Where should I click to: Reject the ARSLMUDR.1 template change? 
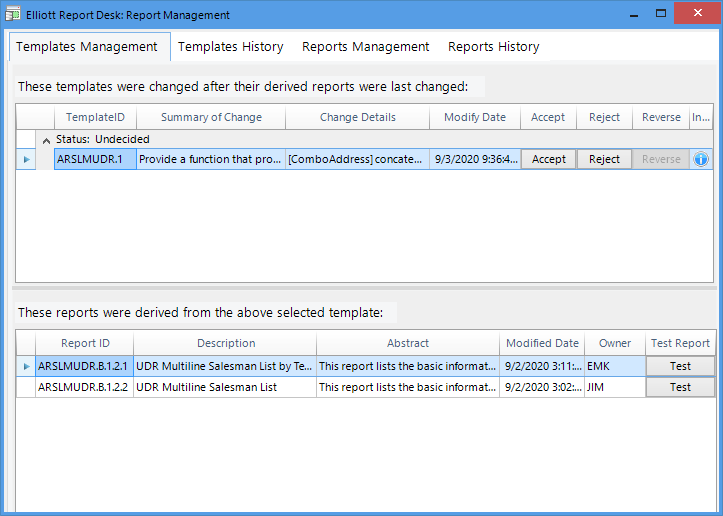(x=604, y=159)
